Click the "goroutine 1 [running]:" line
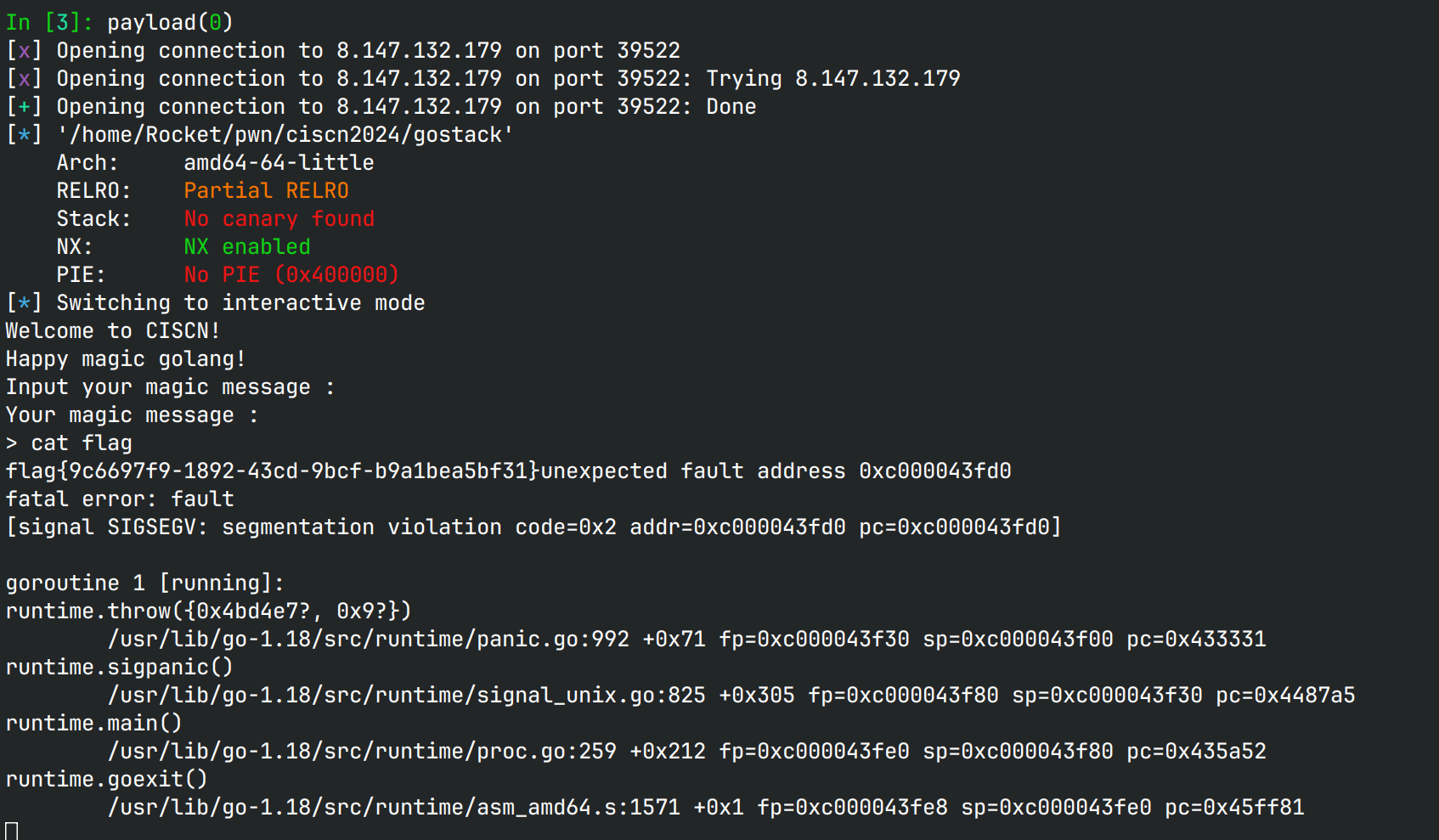 click(144, 583)
